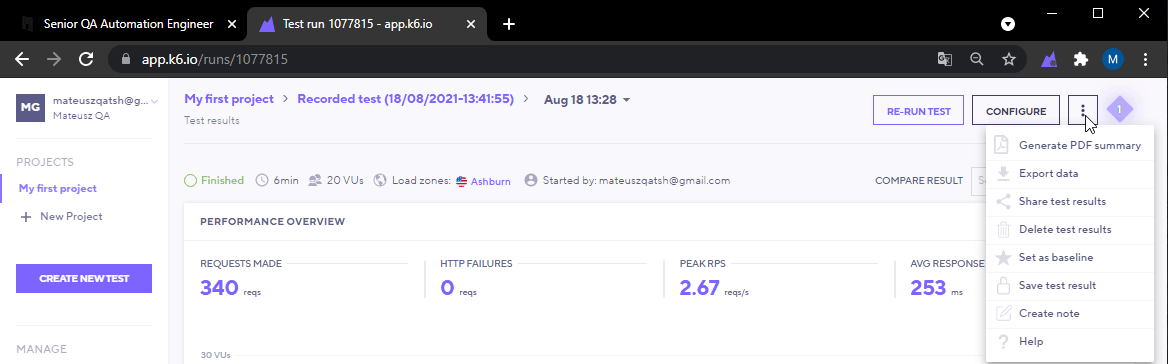Open a new browser tab
Screen dimensions: 1168x364
point(509,24)
